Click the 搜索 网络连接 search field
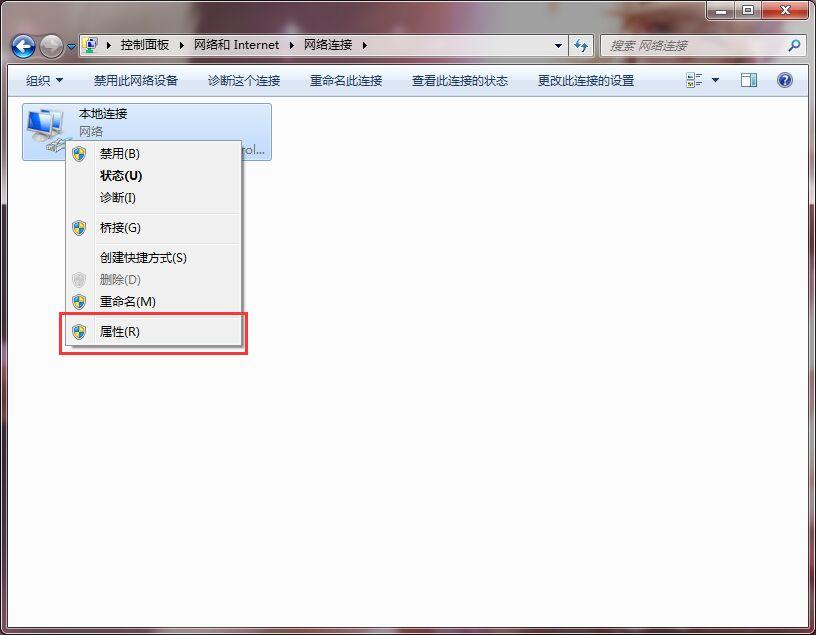The width and height of the screenshot is (816, 635). coord(695,46)
